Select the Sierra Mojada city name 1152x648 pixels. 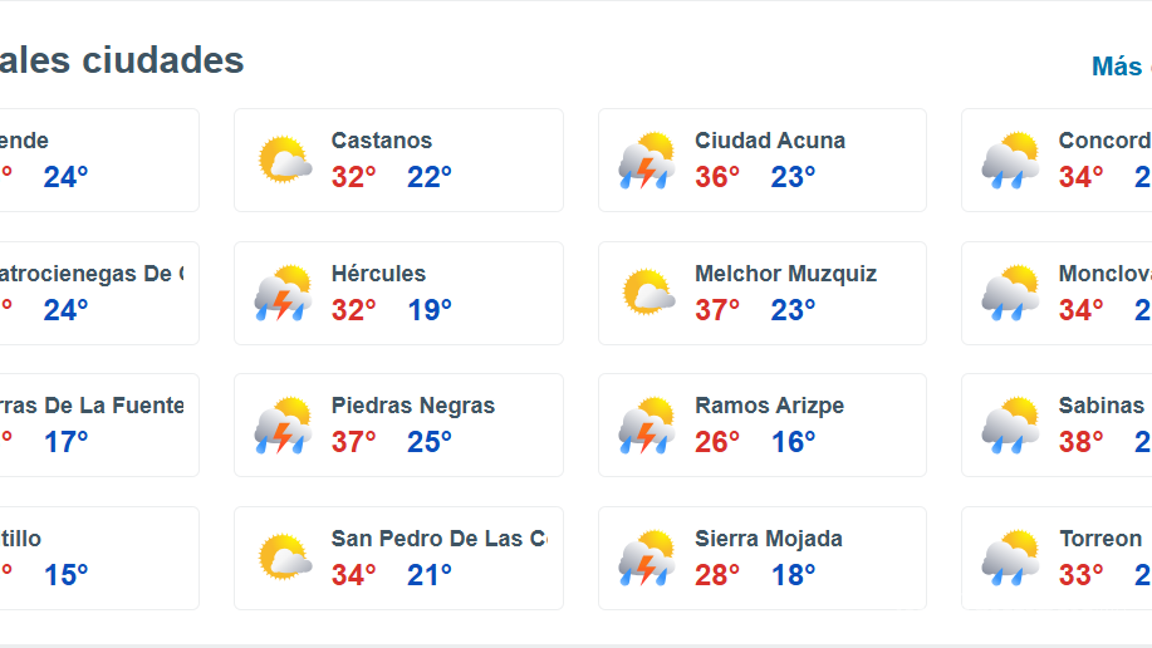coord(769,538)
